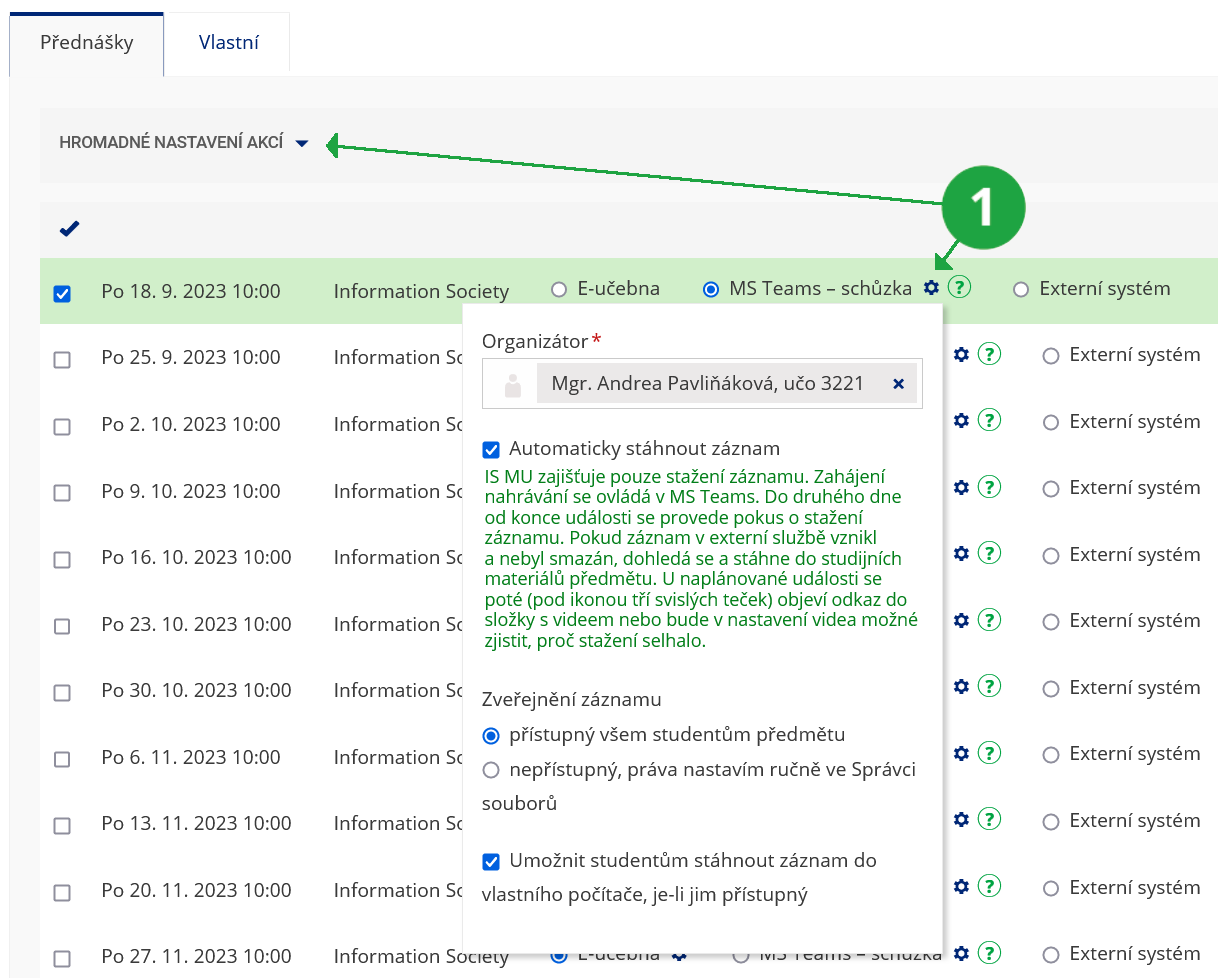Choose nepřístupný recording visibility option
Viewport: 1218px width, 978px height.
(x=491, y=770)
